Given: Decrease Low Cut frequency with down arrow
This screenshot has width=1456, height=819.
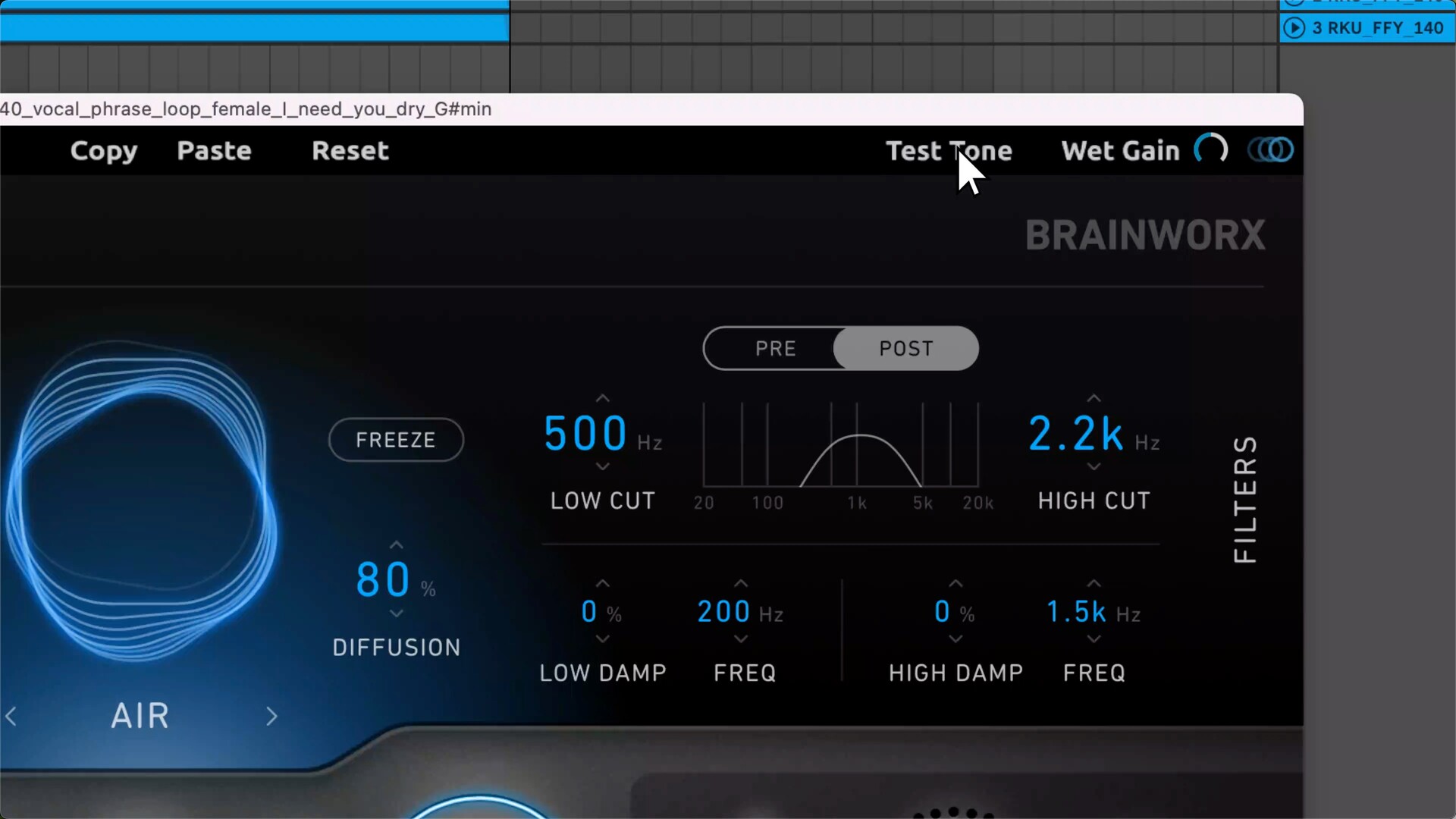Looking at the screenshot, I should click(602, 466).
